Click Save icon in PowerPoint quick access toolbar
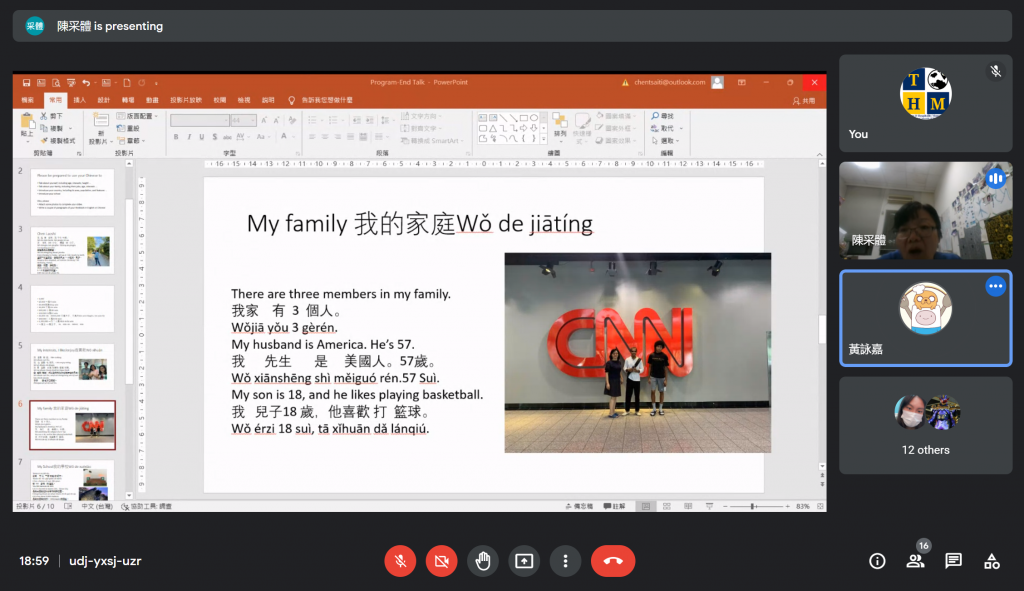Viewport: 1024px width, 591px height. click(x=26, y=83)
